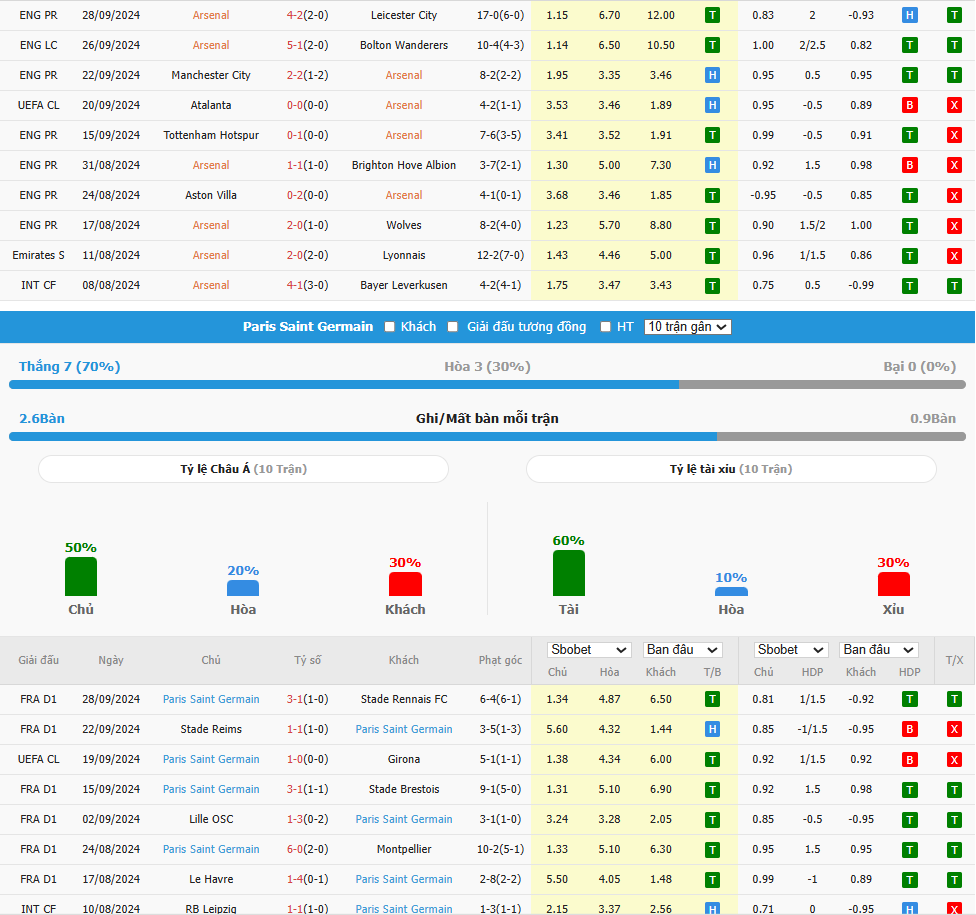Viewport: 976px width, 915px height.
Task: Toggle the HT checkbox
Action: tap(605, 327)
